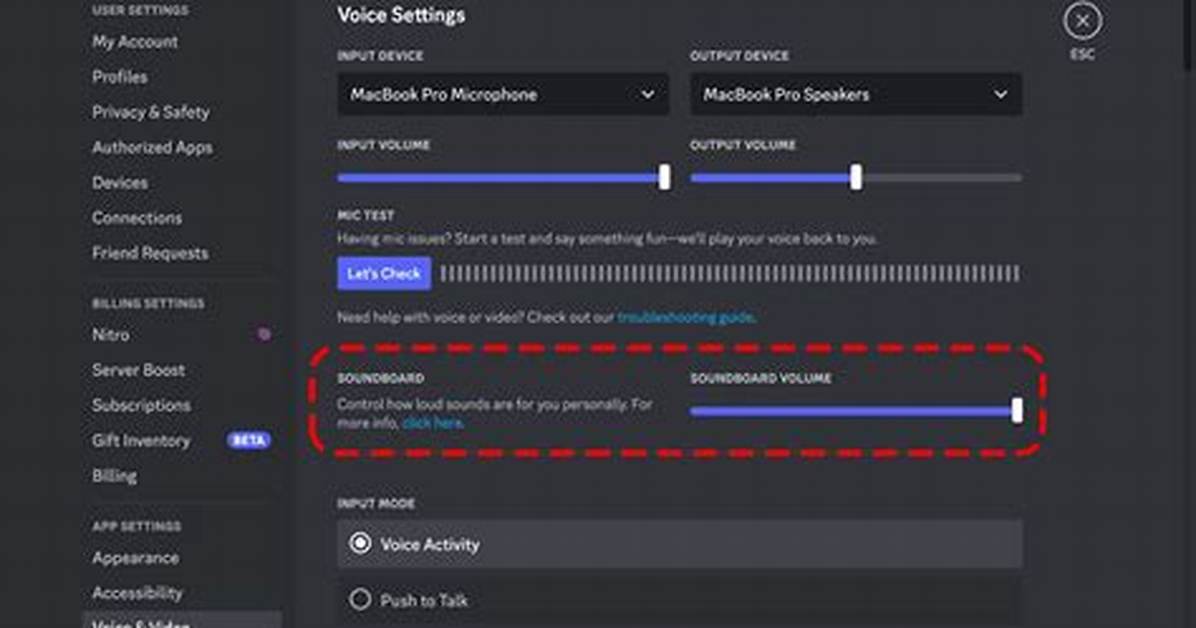
Task: Click the 'Soundboard Volume' label
Action: (760, 378)
